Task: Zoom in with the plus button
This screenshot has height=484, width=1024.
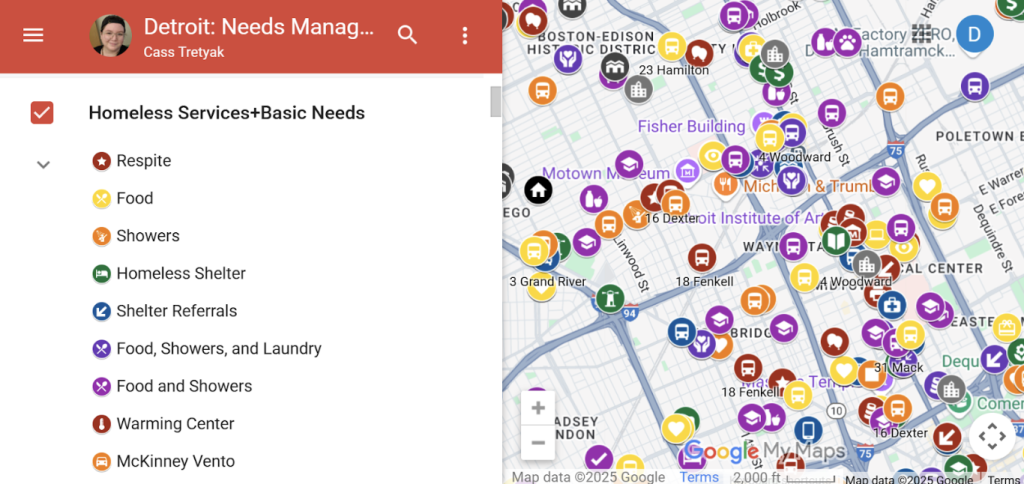Action: tap(538, 408)
